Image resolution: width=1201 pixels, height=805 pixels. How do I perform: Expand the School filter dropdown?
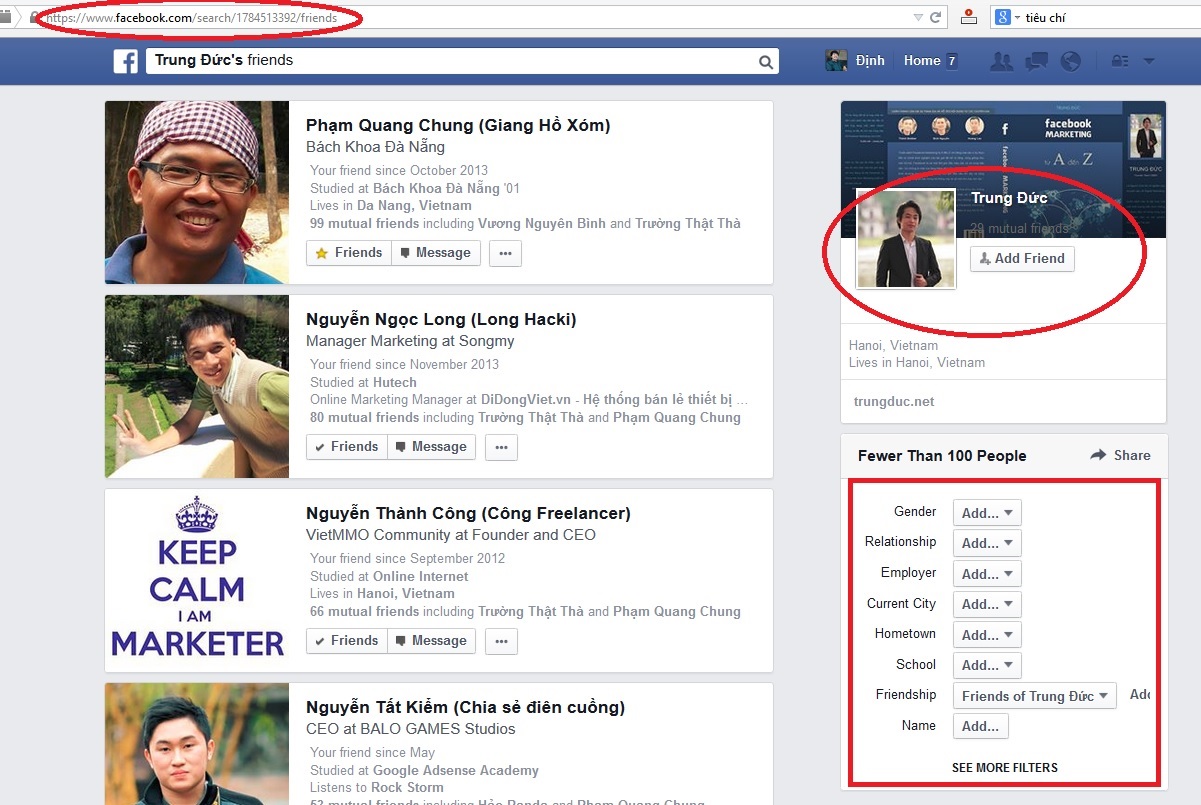coord(987,665)
